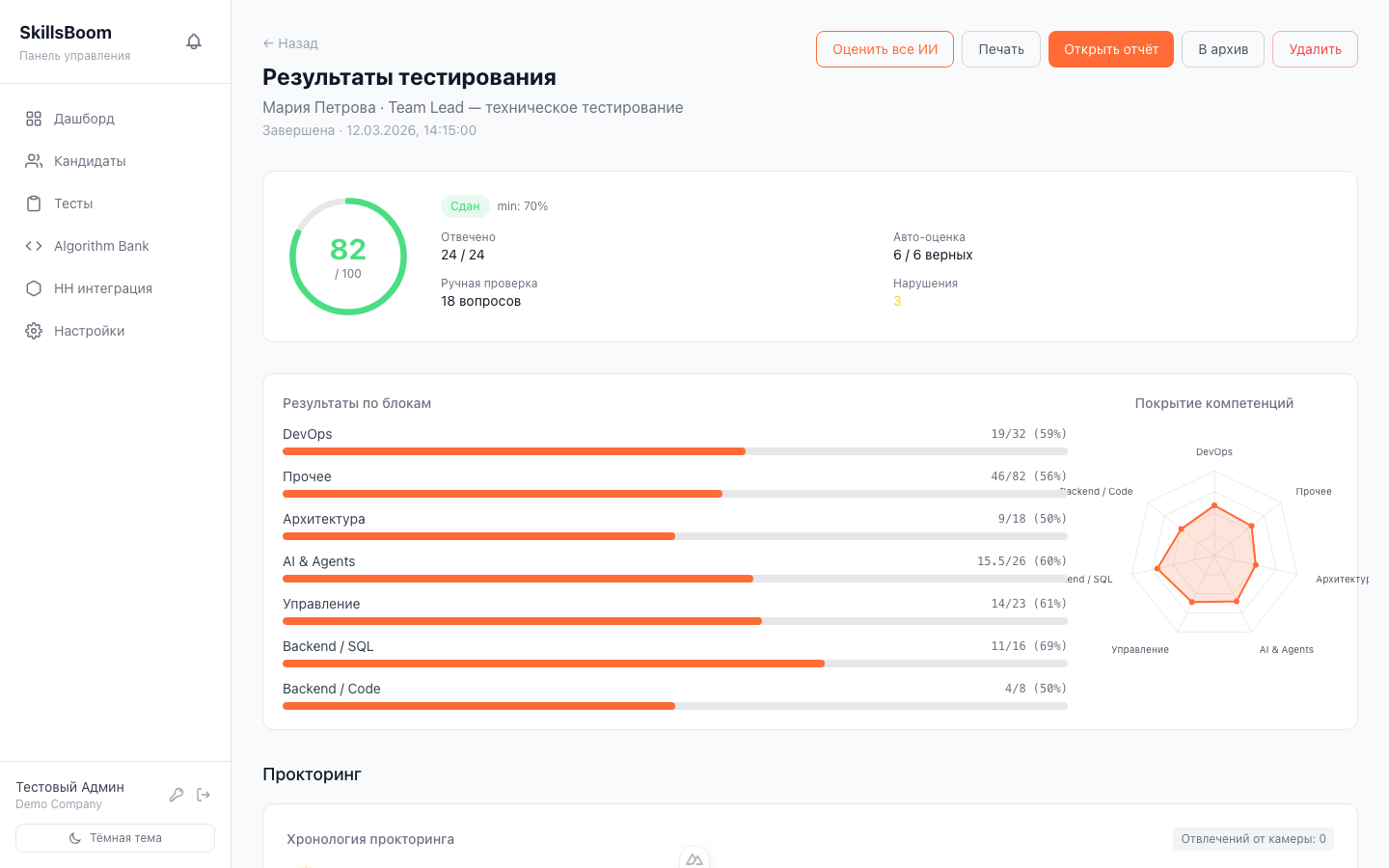Click the Покрытие компетенций heading
The height and width of the screenshot is (868, 1389).
pos(1214,403)
